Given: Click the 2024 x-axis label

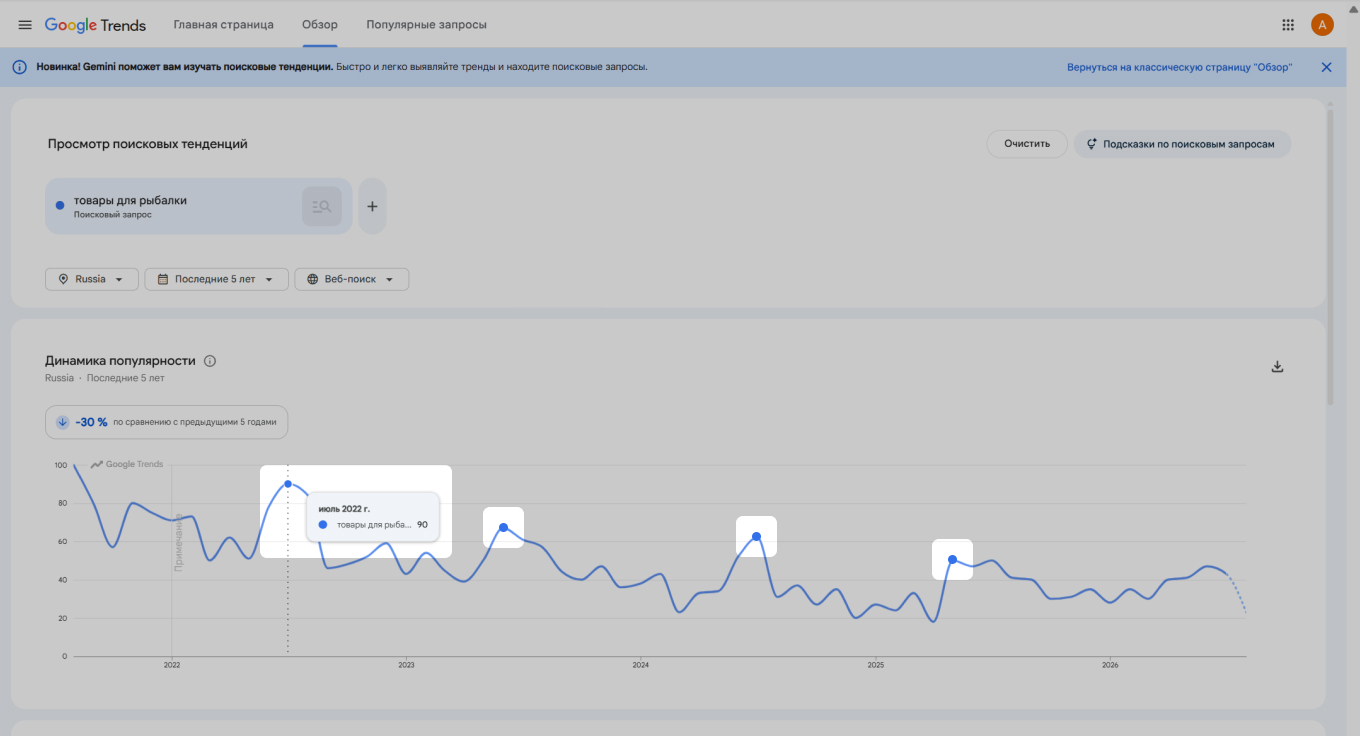Looking at the screenshot, I should (x=641, y=665).
